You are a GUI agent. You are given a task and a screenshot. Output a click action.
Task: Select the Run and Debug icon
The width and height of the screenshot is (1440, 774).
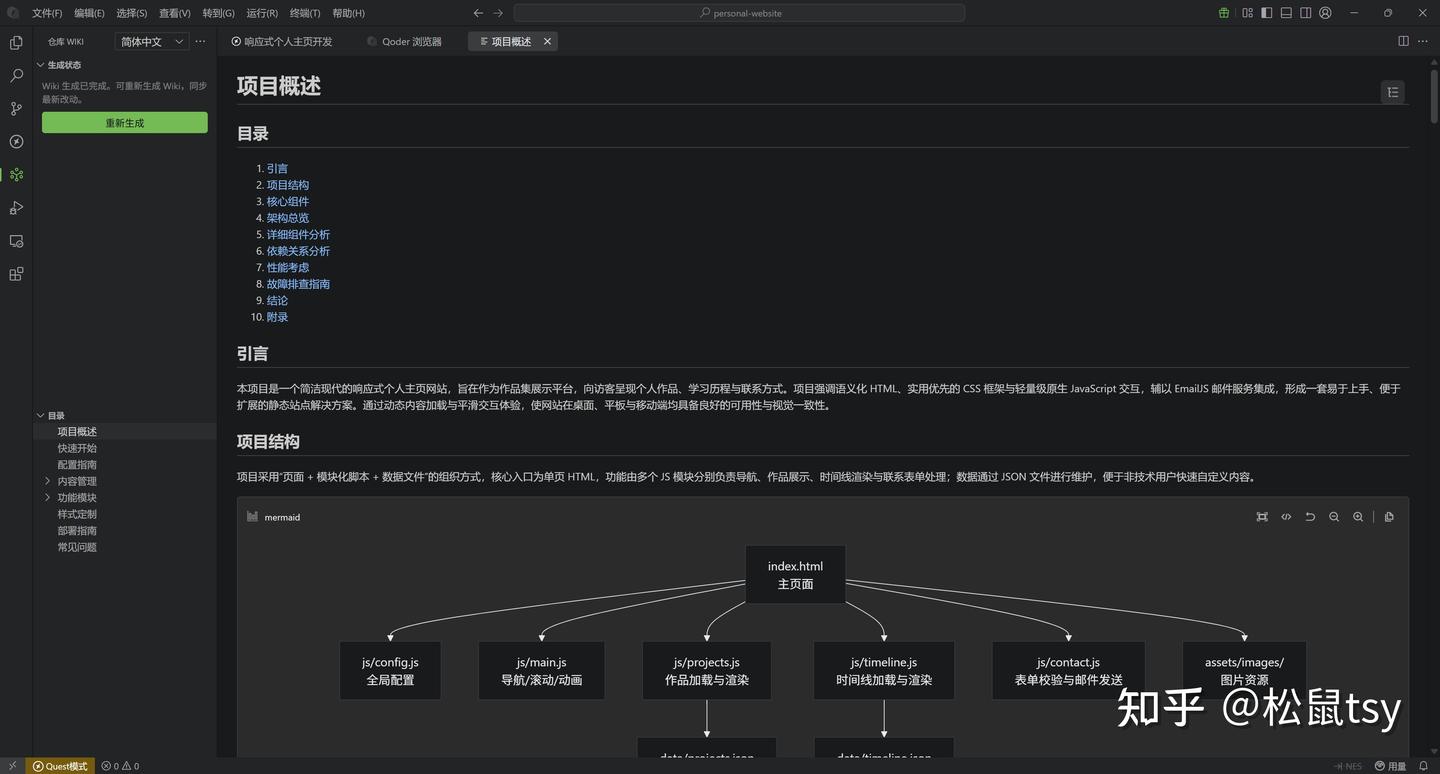[x=15, y=208]
